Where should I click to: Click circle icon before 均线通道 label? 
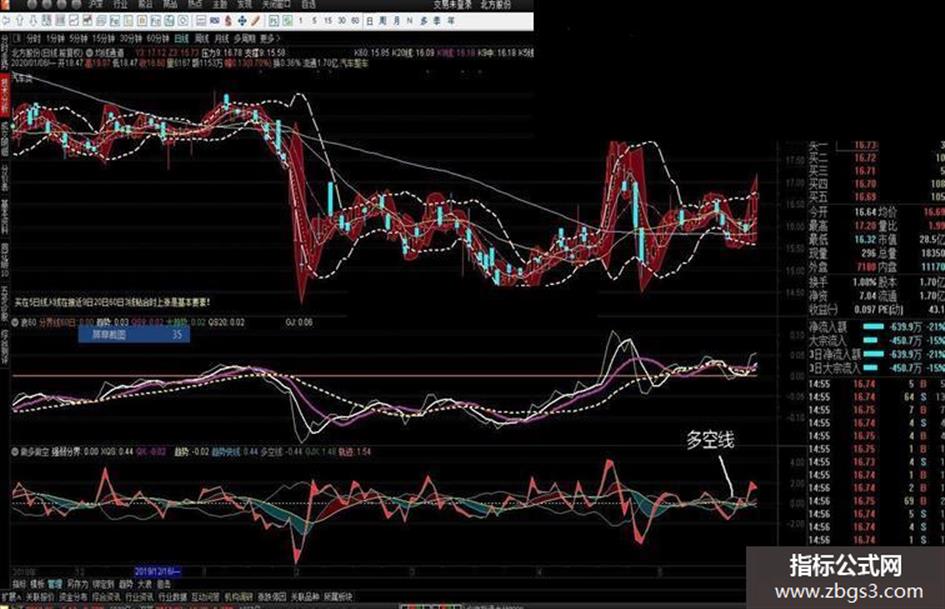(89, 53)
